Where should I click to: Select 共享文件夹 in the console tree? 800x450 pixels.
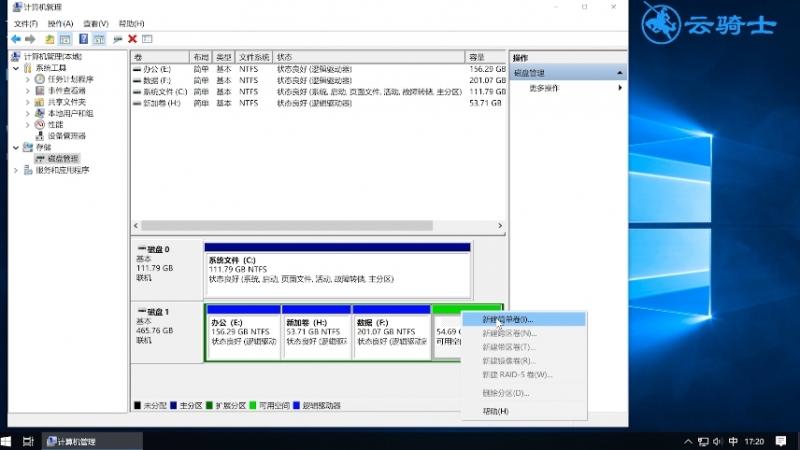[x=66, y=102]
